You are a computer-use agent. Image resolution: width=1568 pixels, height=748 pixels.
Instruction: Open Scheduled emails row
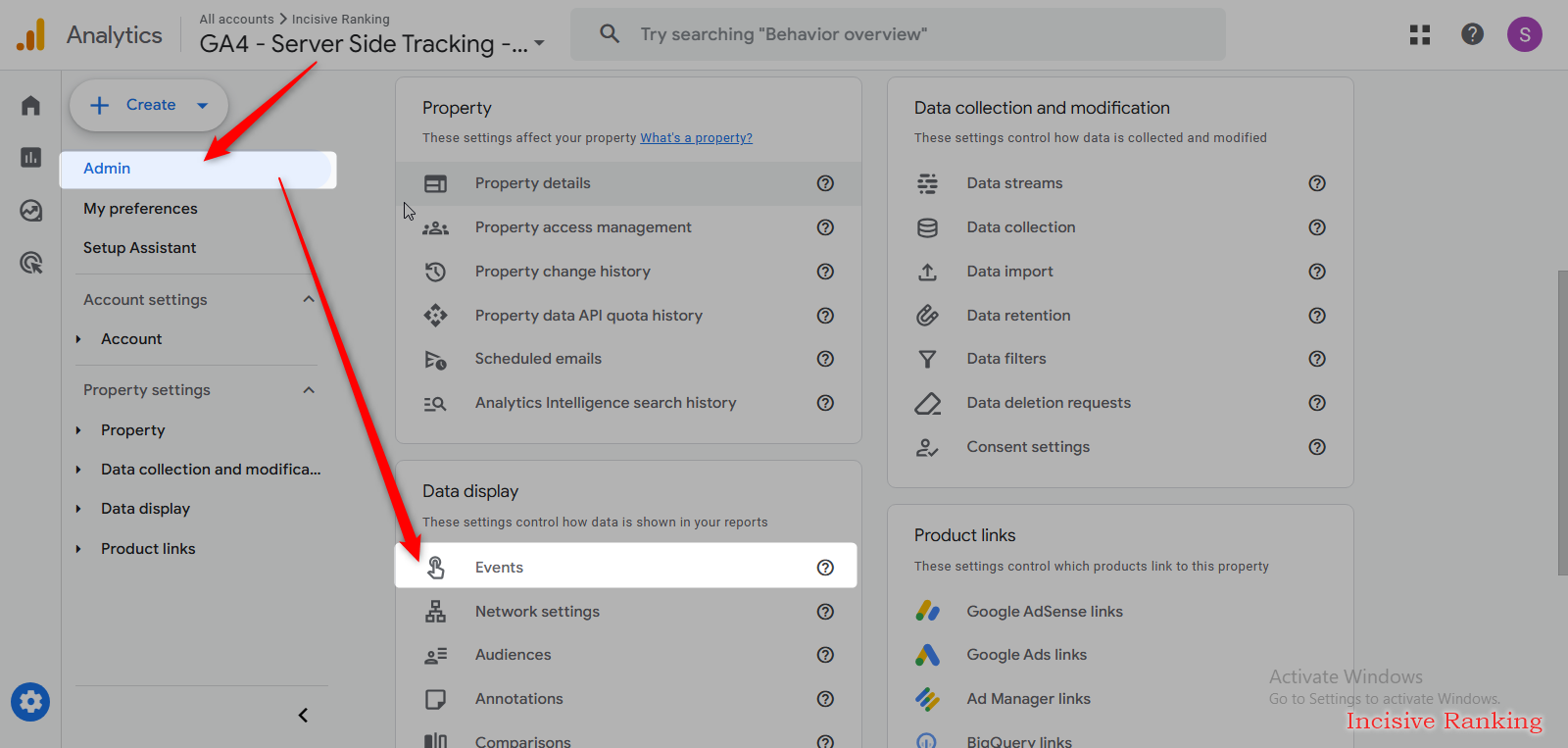pos(628,359)
